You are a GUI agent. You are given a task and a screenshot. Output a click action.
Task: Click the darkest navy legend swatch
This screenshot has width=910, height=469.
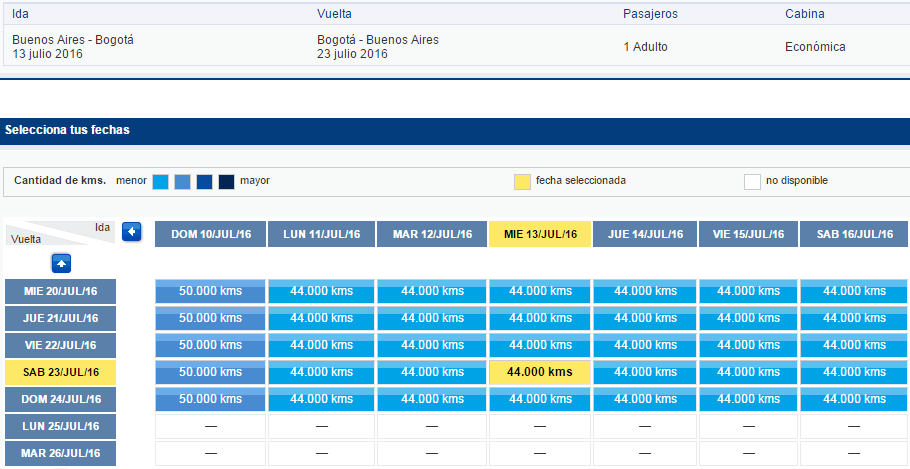(x=226, y=182)
